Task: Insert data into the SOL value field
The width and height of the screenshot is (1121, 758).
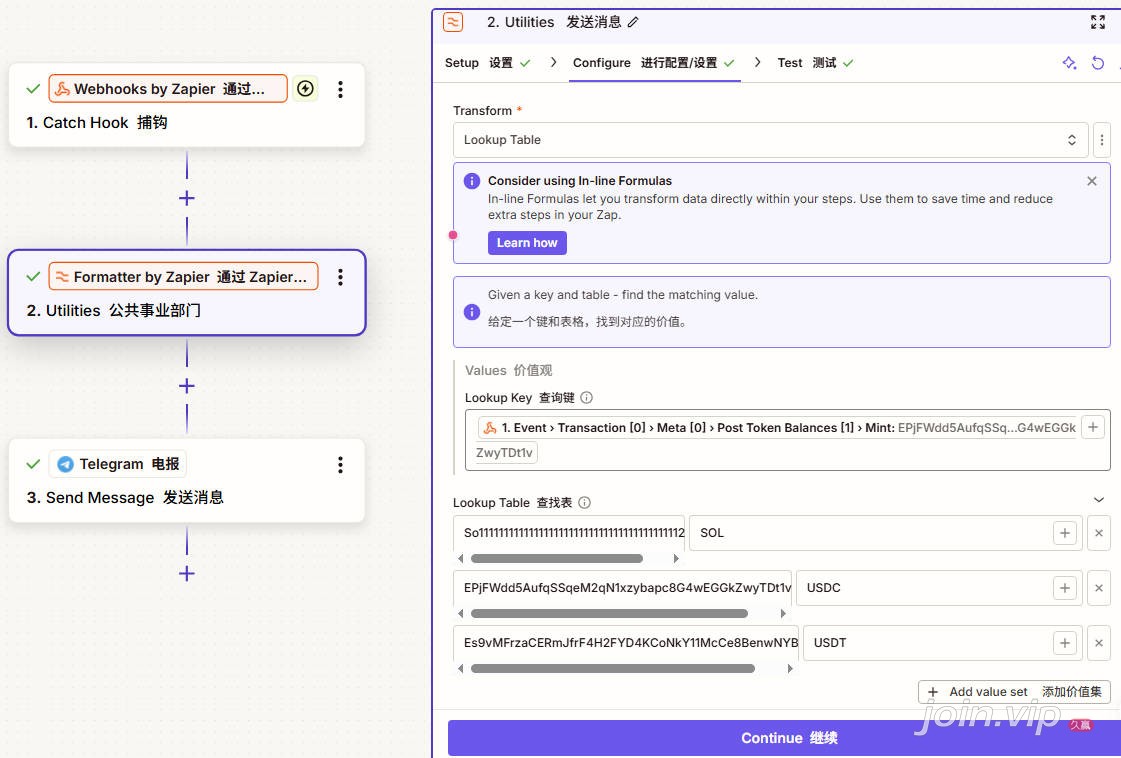Action: pos(1065,533)
